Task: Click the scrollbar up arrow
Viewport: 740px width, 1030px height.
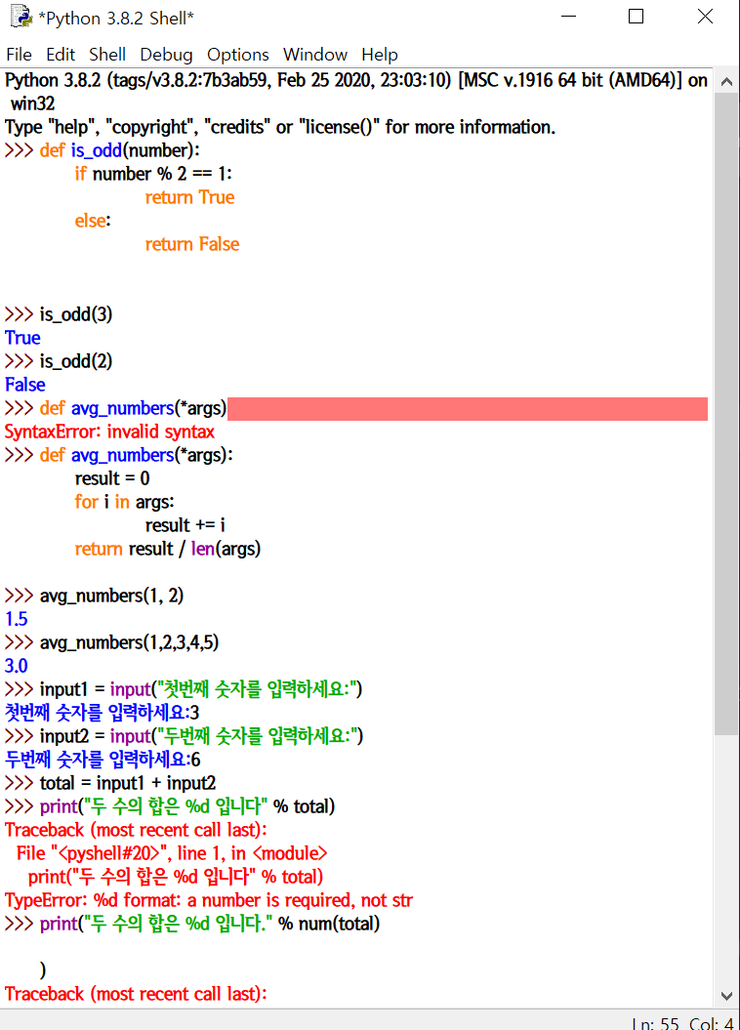Action: coord(726,81)
